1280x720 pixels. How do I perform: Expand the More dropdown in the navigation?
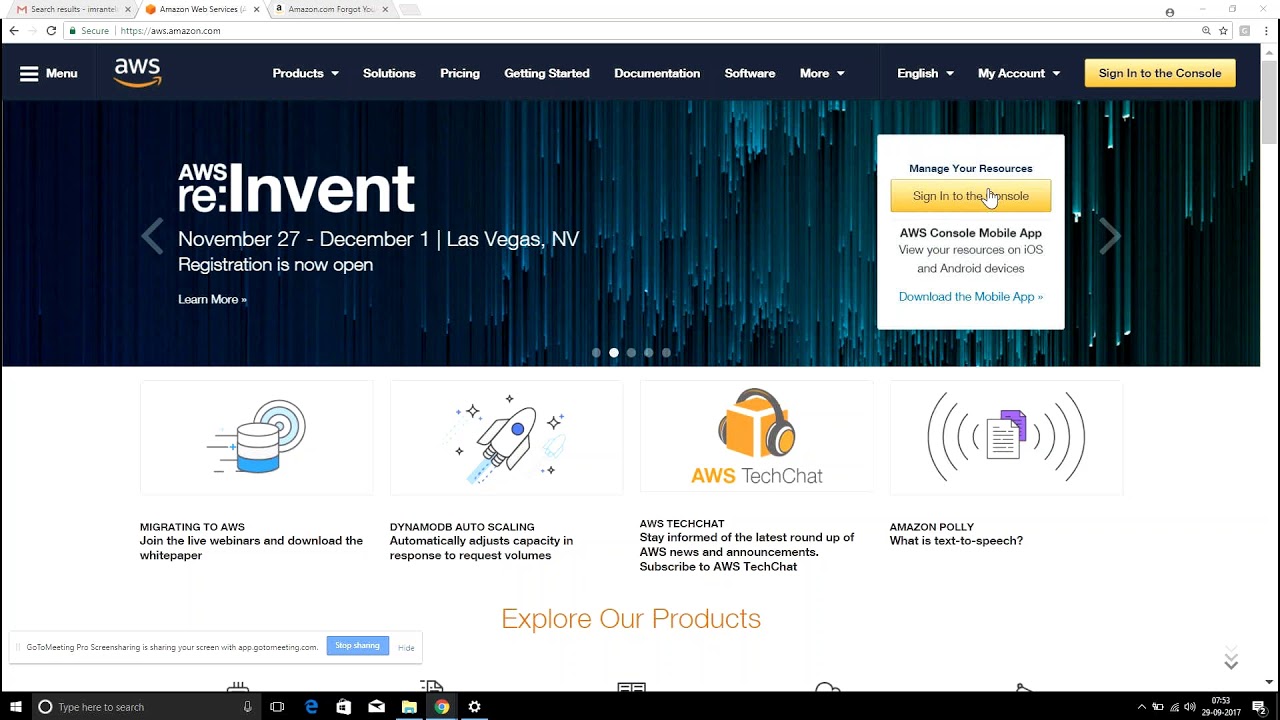click(x=822, y=73)
